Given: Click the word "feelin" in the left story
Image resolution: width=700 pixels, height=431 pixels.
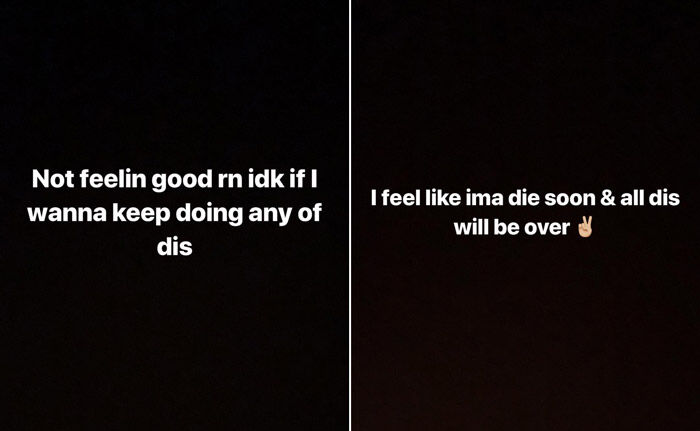Looking at the screenshot, I should [113, 179].
